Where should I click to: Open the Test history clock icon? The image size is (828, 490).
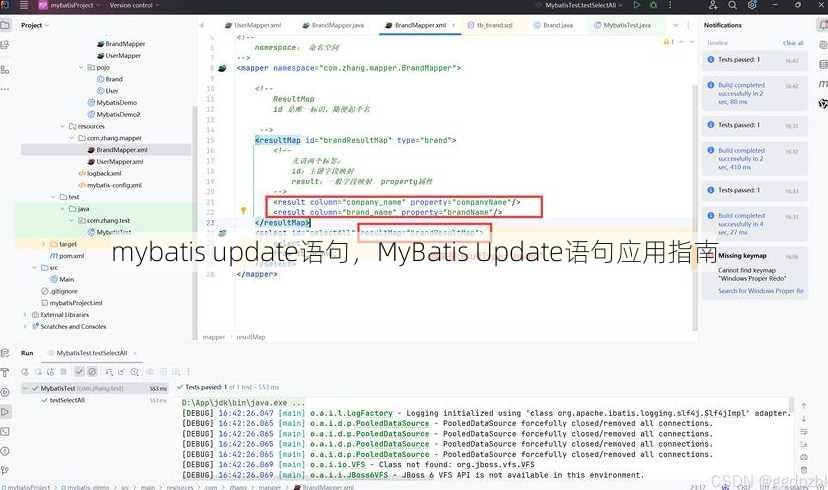point(135,372)
